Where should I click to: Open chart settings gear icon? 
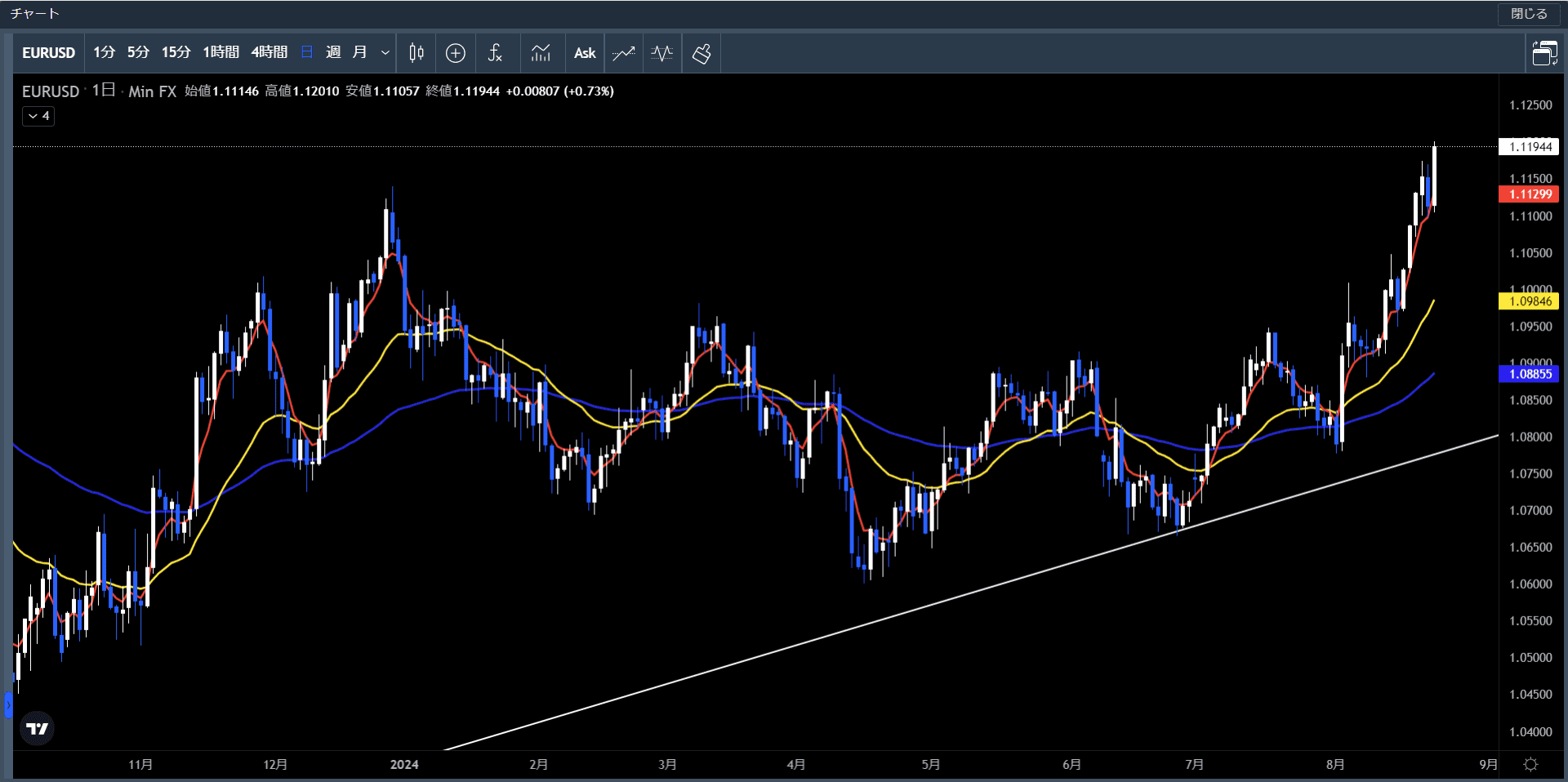click(1531, 765)
